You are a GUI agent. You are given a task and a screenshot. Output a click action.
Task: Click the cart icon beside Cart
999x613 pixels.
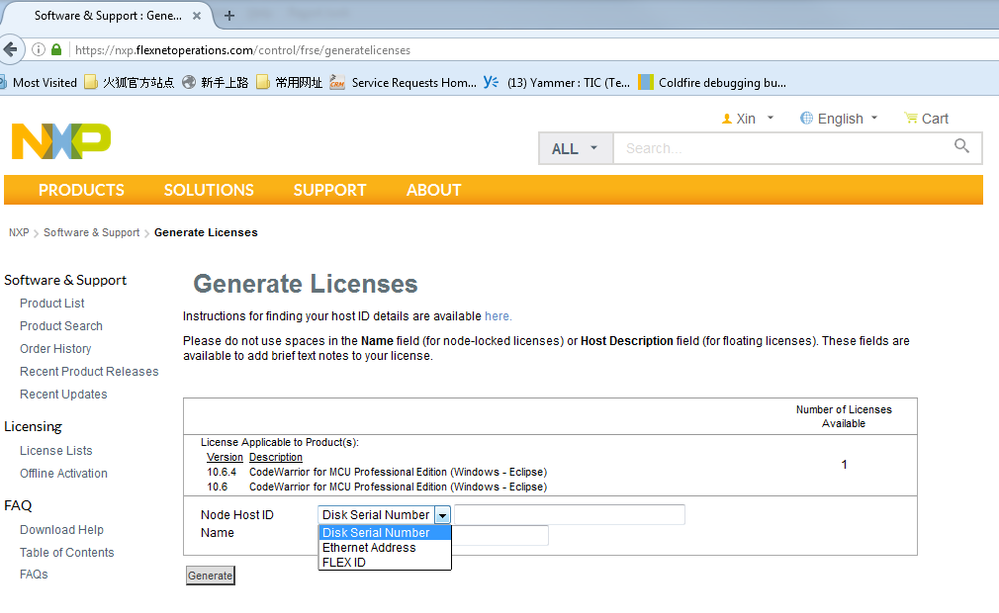tap(910, 118)
